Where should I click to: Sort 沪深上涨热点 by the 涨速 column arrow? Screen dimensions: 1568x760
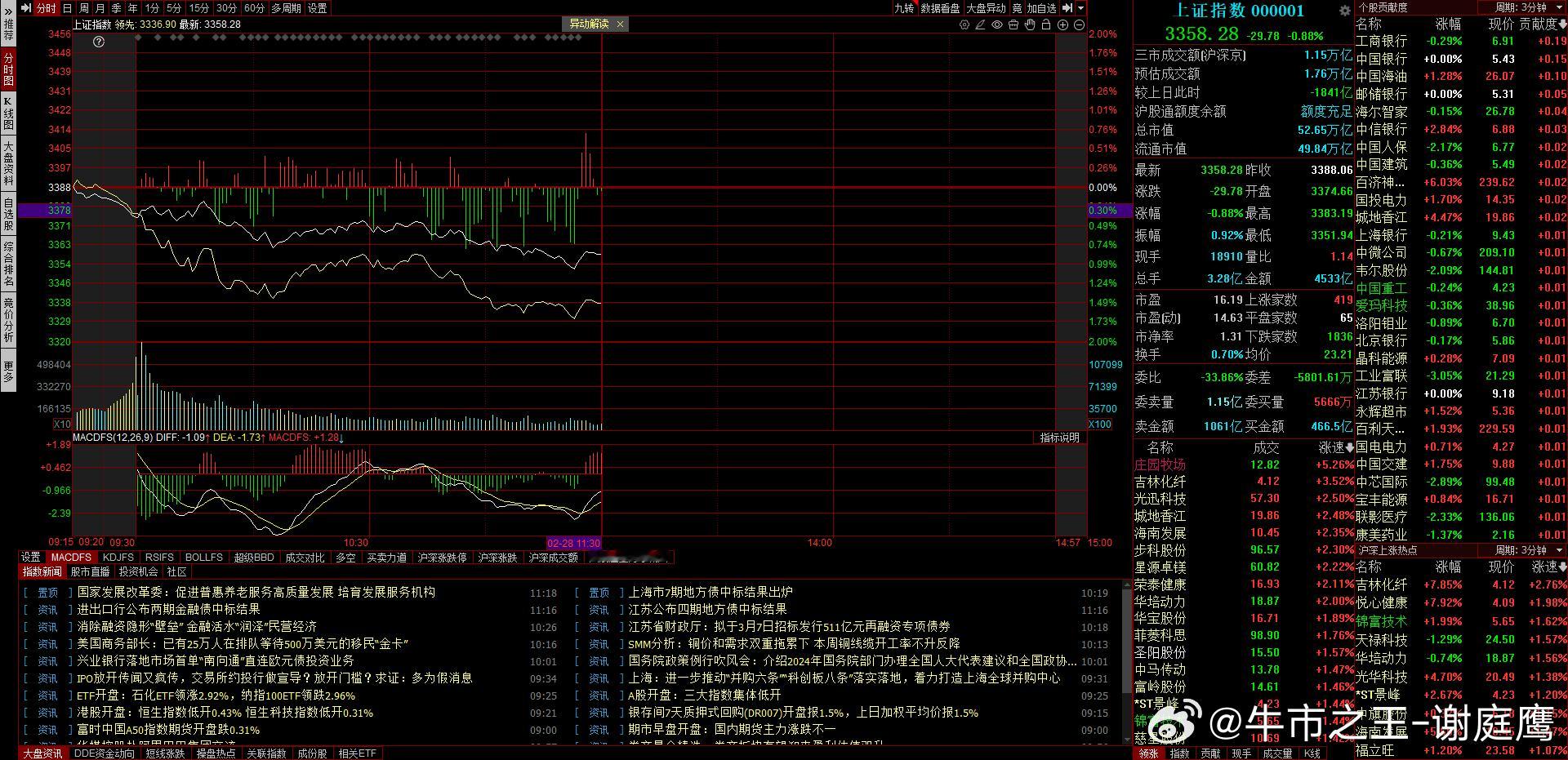pyautogui.click(x=1562, y=567)
